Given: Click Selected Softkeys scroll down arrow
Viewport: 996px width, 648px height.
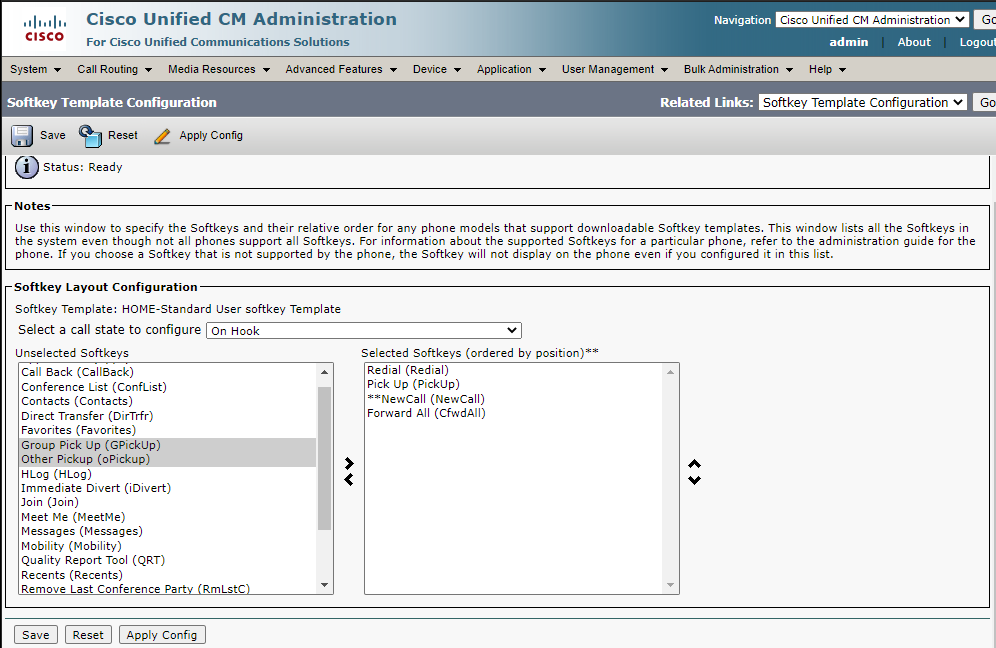Looking at the screenshot, I should 670,585.
